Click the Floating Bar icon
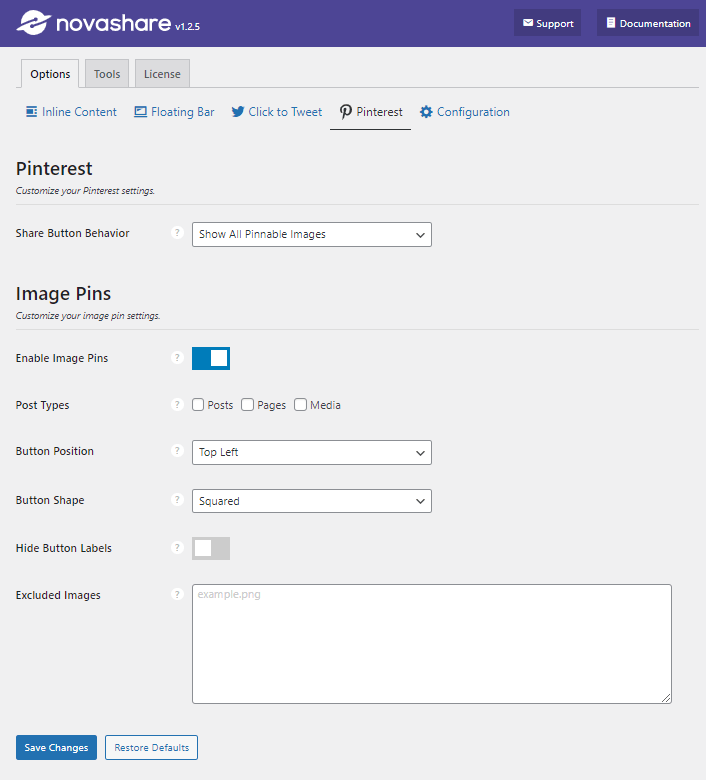Image resolution: width=706 pixels, height=780 pixels. (140, 111)
